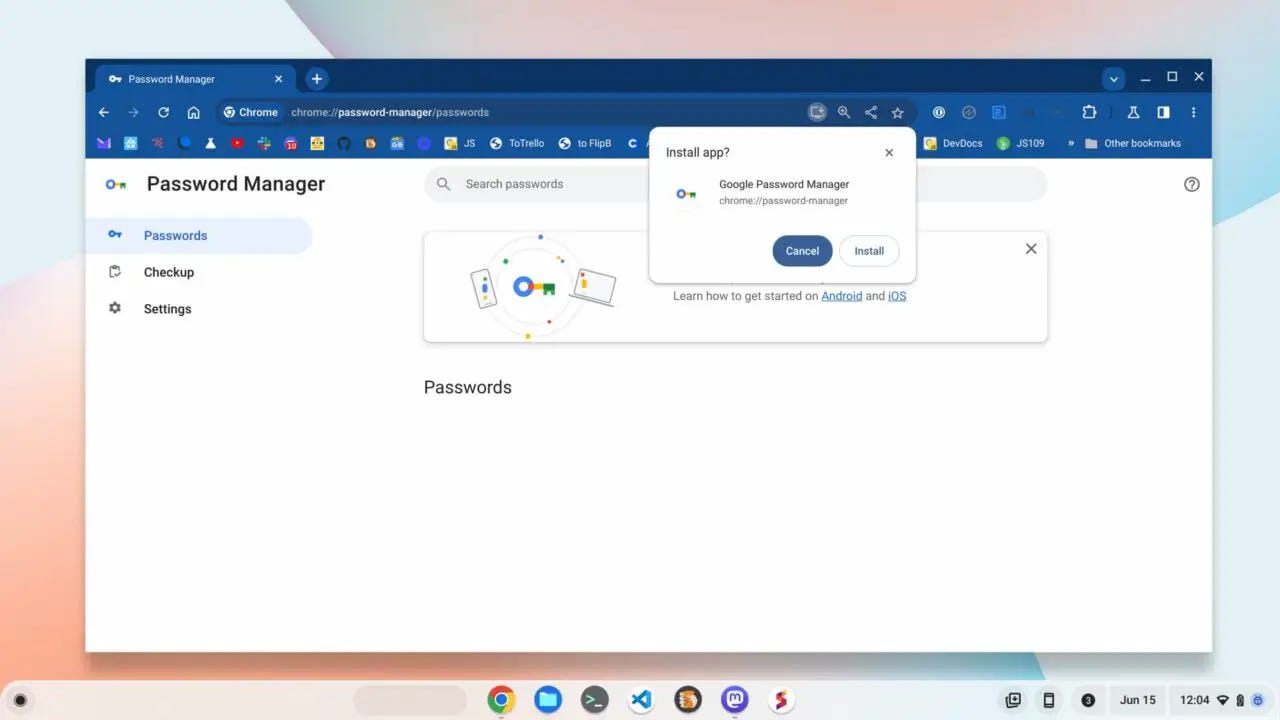Open Chrome Labs flask icon
The image size is (1280, 720).
click(1133, 112)
